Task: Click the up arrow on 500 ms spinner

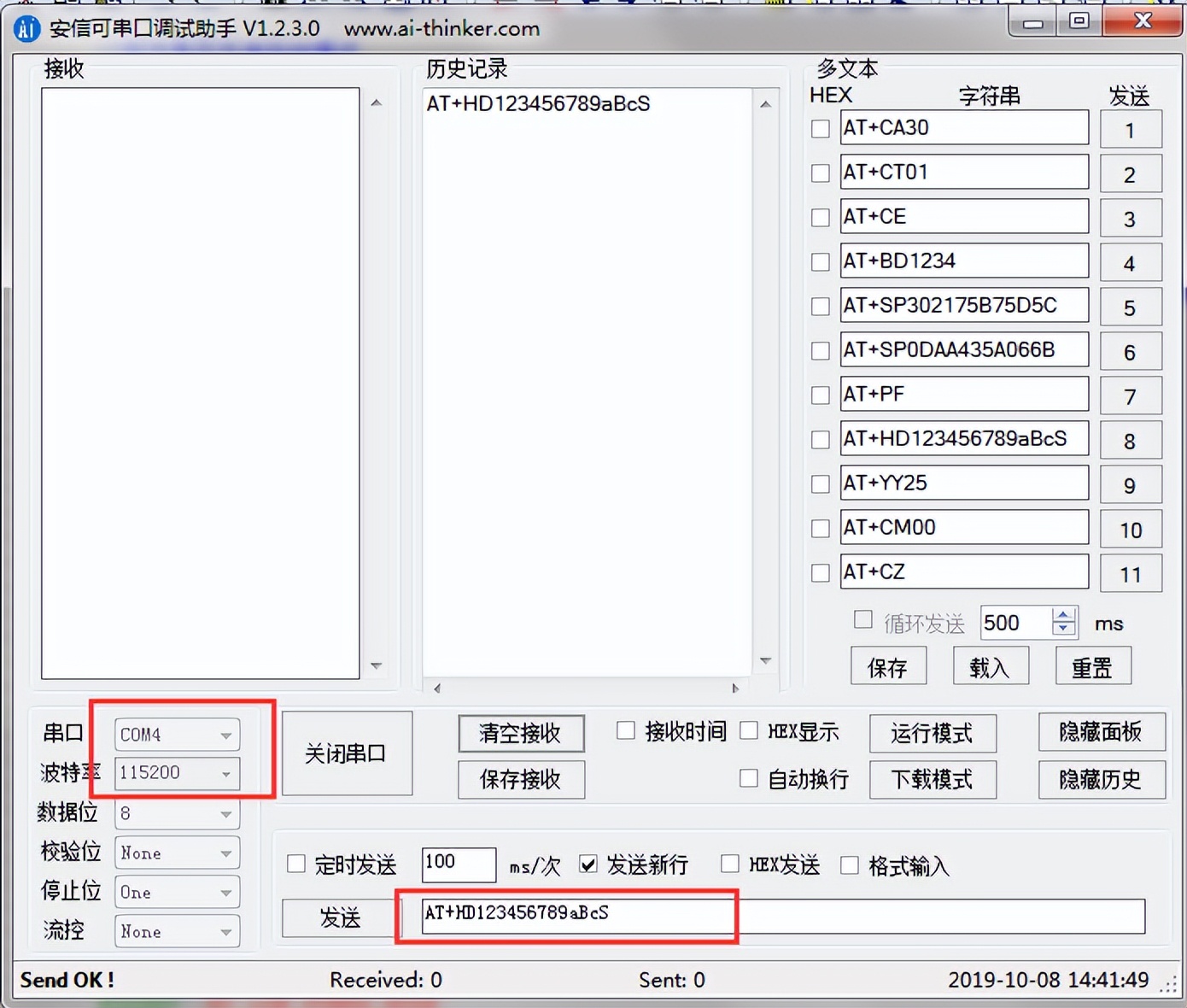Action: pyautogui.click(x=1064, y=616)
